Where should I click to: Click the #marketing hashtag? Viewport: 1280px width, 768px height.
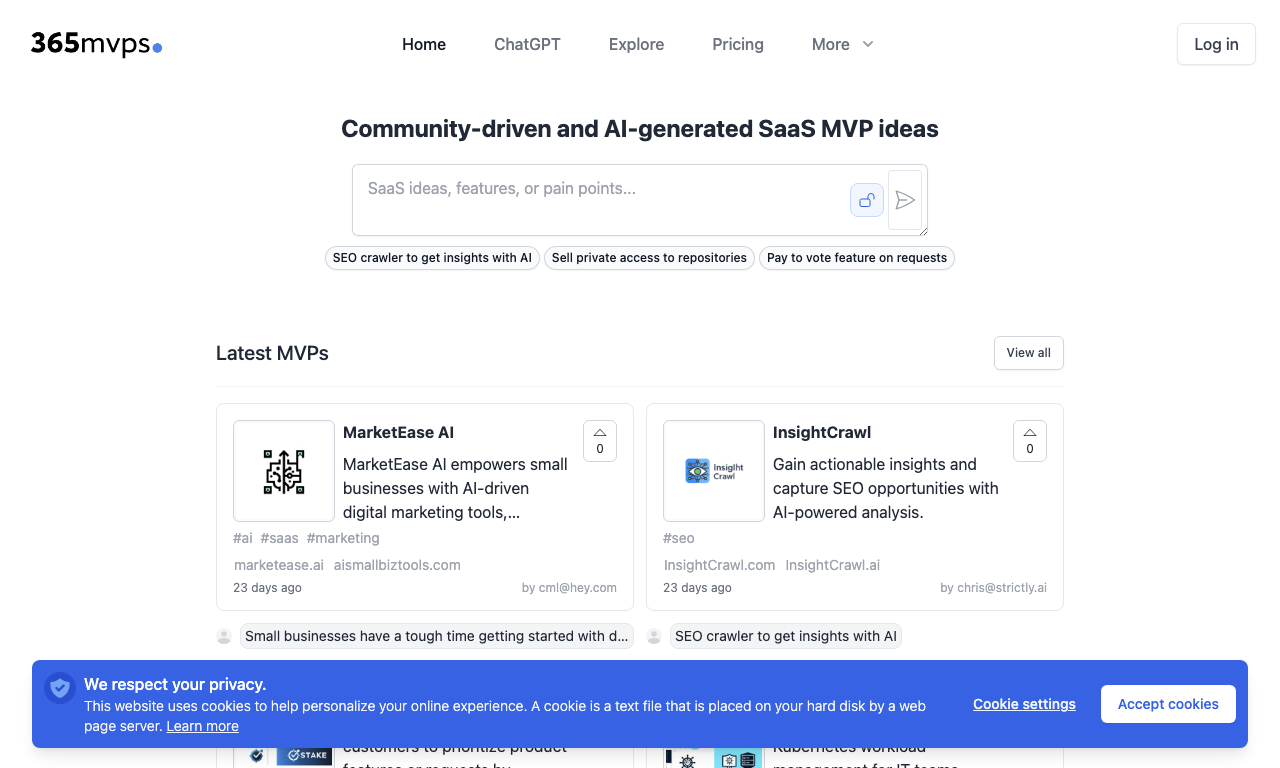tap(343, 538)
